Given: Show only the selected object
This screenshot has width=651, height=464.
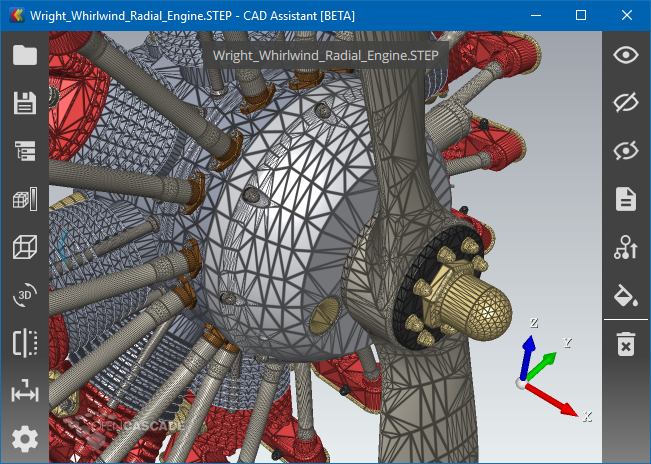Looking at the screenshot, I should point(626,150).
